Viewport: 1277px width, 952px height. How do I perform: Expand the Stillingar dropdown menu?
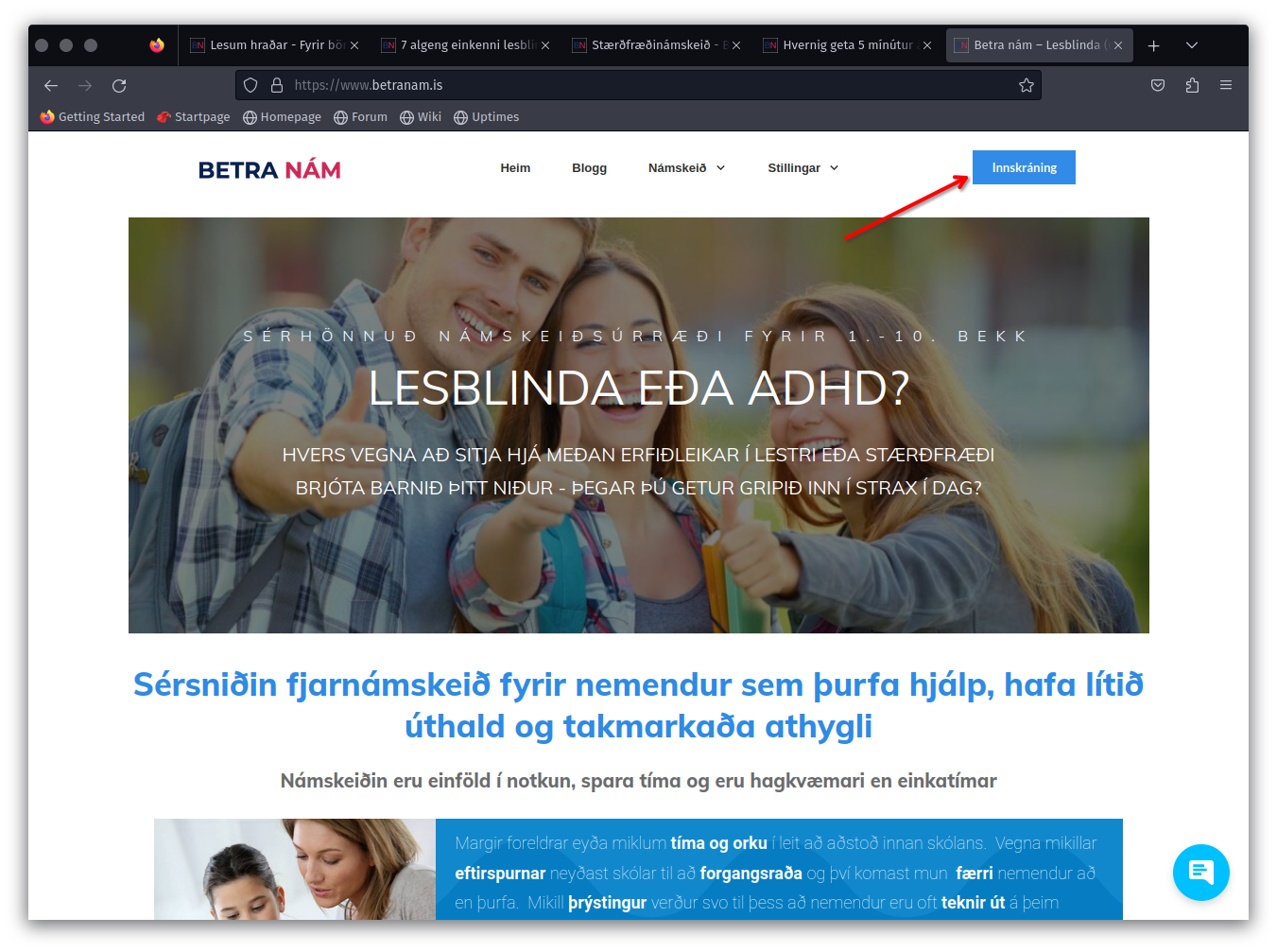point(803,168)
